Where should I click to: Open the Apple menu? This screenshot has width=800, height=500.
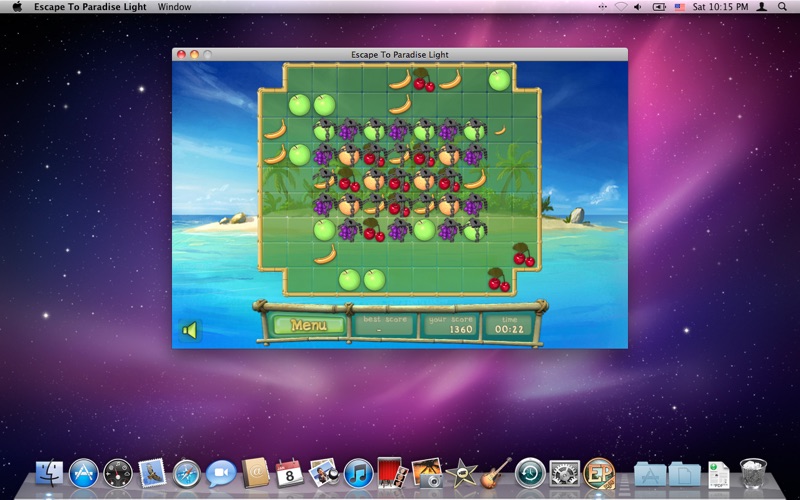pyautogui.click(x=17, y=7)
